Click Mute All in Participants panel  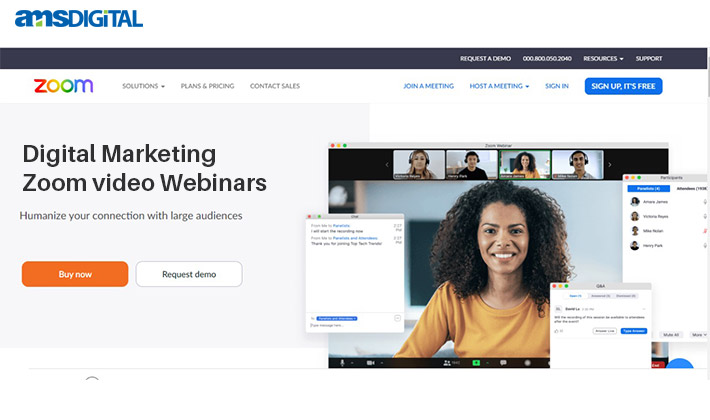[x=671, y=335]
